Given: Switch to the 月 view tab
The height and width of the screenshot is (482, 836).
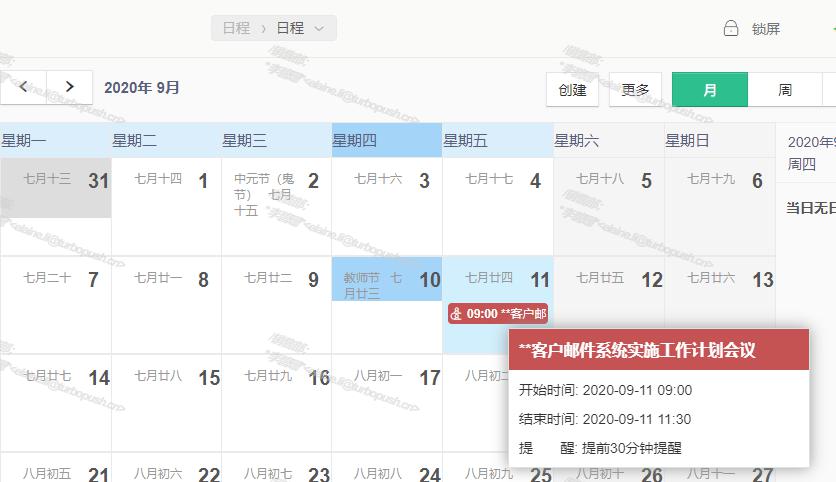Looking at the screenshot, I should coord(710,90).
